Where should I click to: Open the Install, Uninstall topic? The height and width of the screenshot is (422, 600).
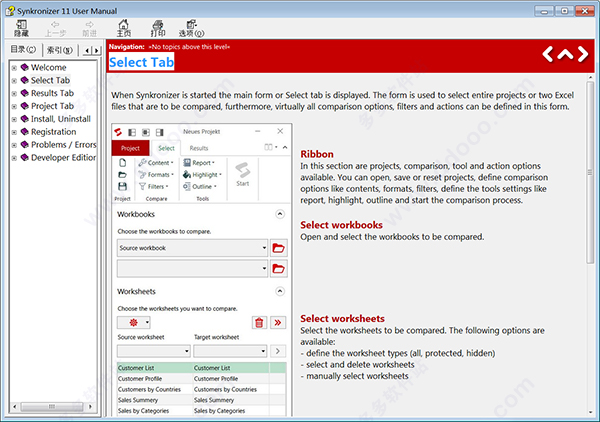[x=61, y=119]
